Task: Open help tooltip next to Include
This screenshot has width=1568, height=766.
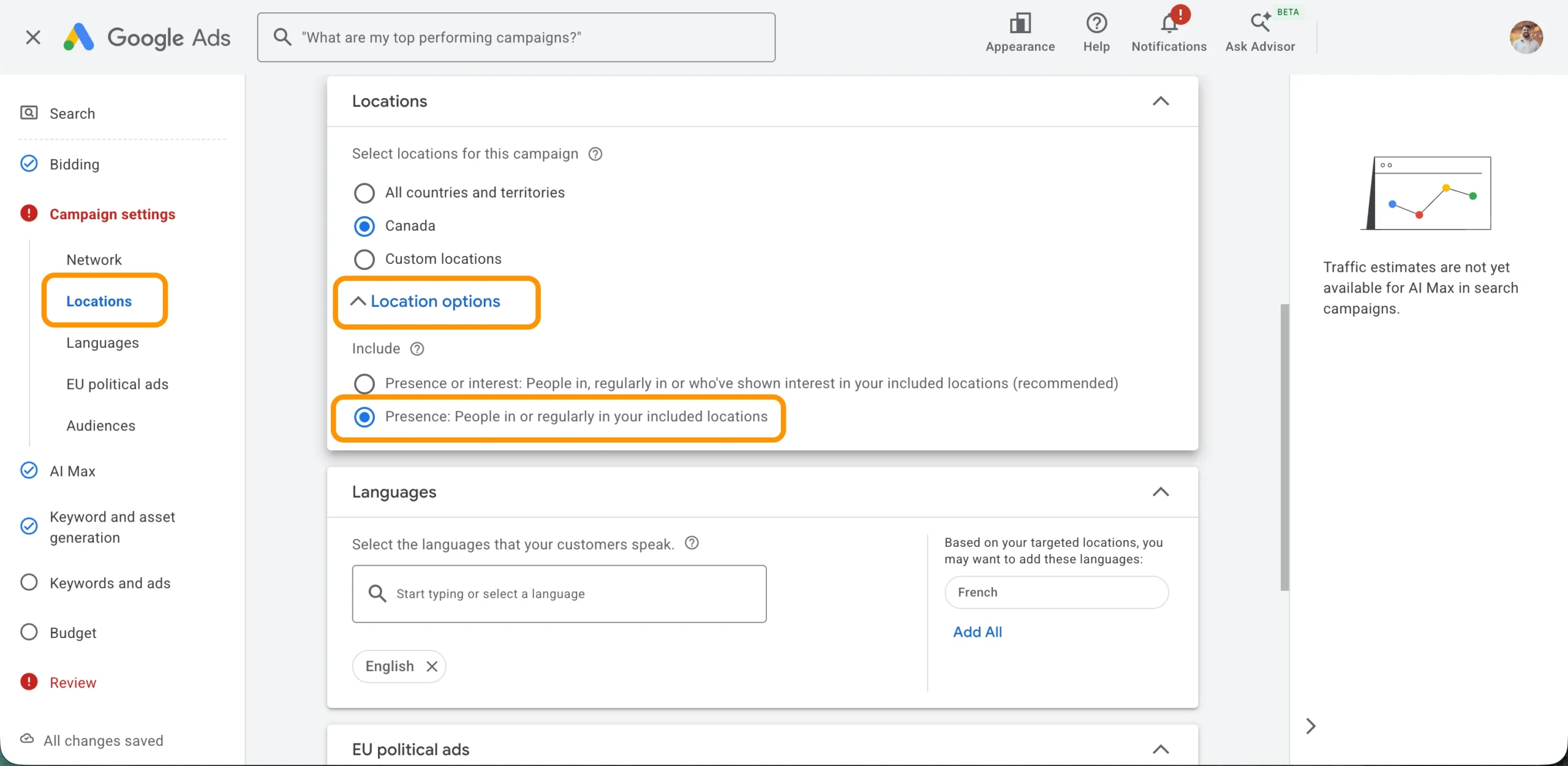Action: coord(417,348)
